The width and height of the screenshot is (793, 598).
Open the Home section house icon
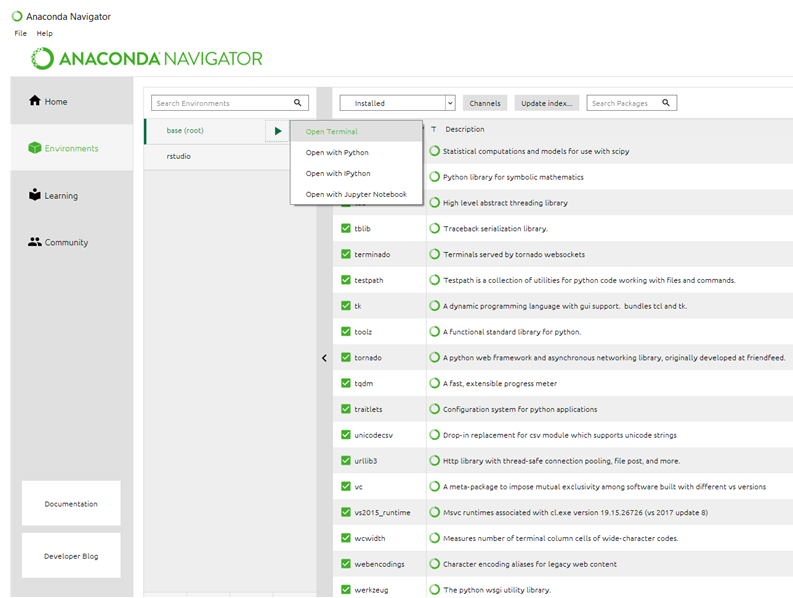pyautogui.click(x=34, y=101)
